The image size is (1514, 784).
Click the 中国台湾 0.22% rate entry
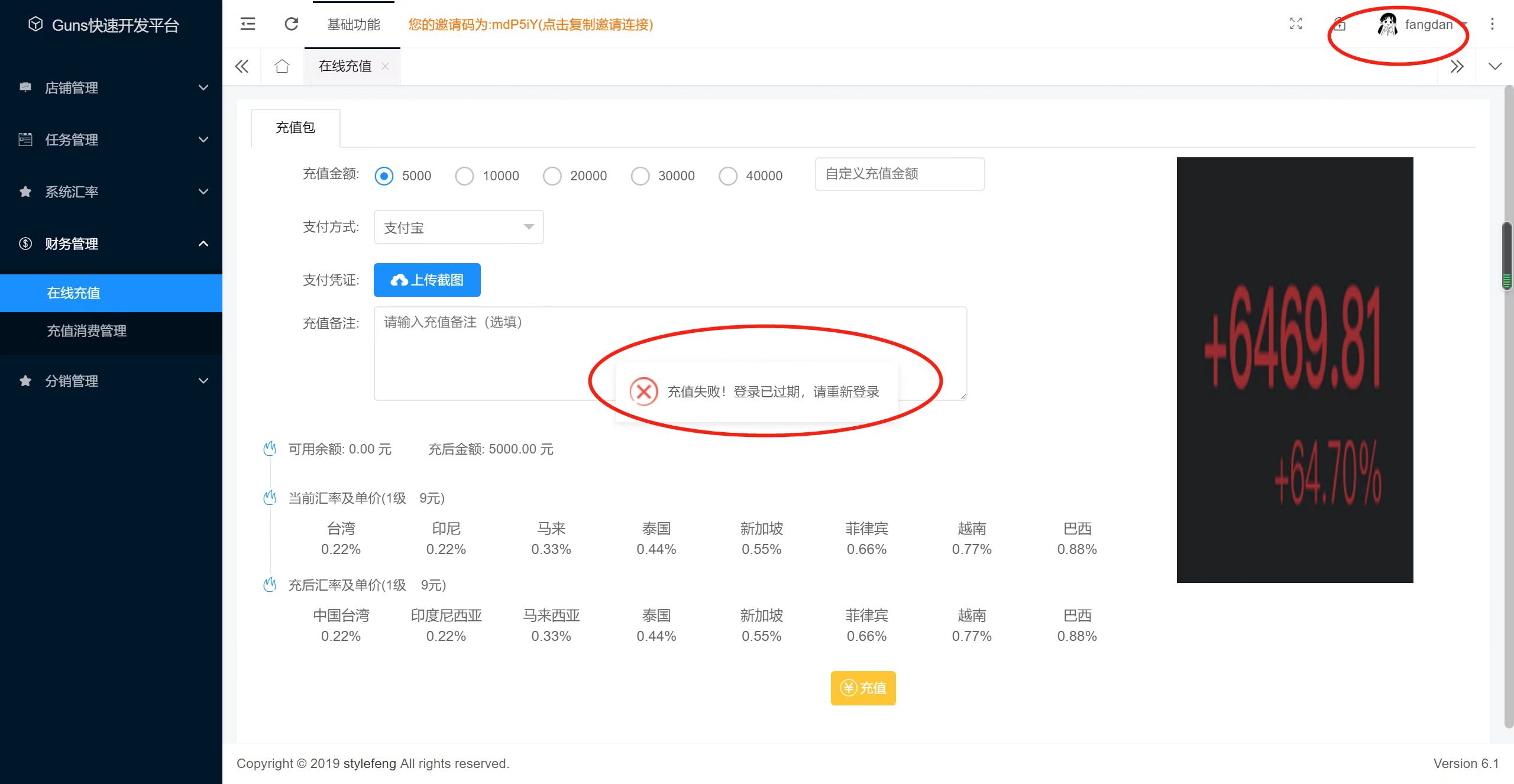point(341,626)
